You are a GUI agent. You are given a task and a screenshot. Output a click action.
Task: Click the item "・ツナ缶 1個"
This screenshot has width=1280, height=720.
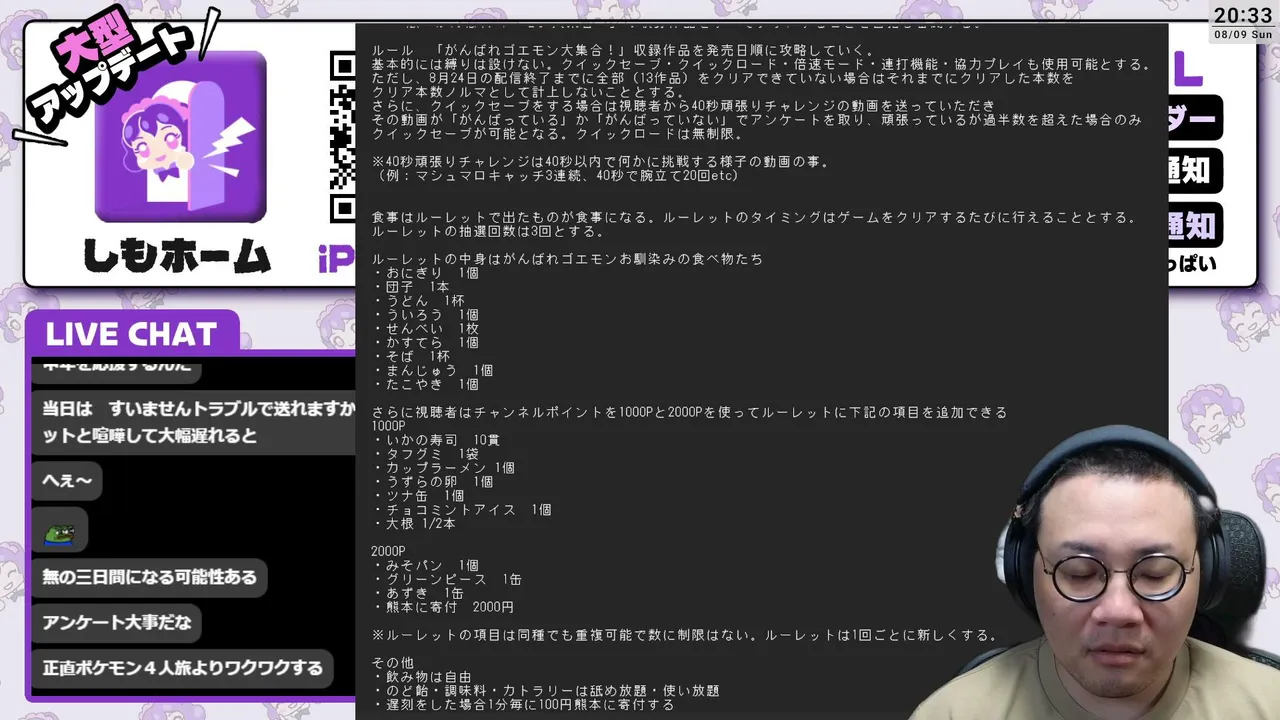tap(418, 496)
